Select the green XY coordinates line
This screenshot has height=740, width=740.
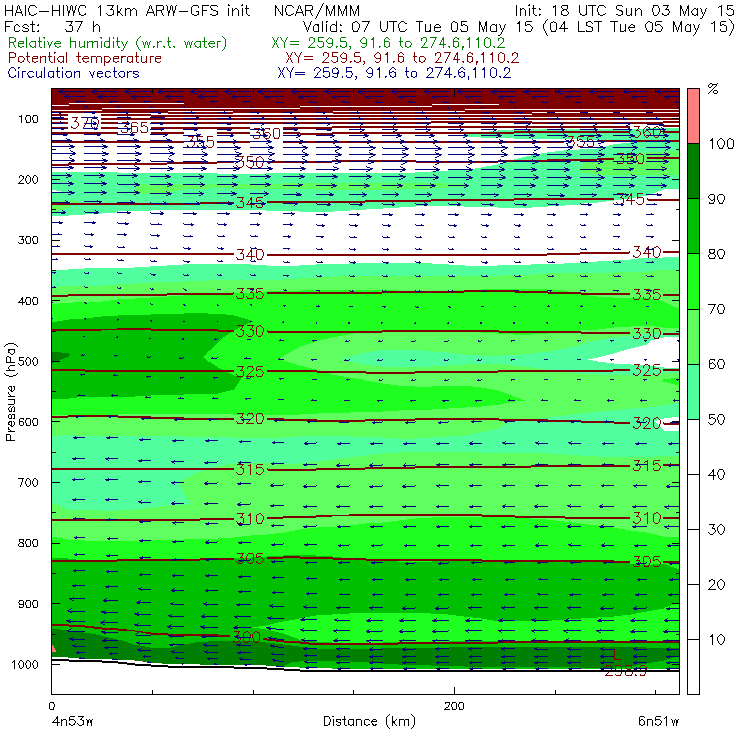(x=388, y=43)
